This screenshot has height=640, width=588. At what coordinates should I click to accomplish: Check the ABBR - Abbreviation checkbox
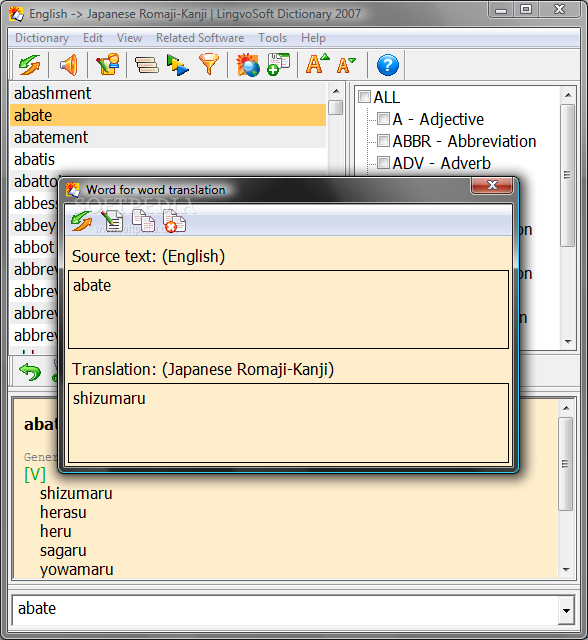(383, 141)
